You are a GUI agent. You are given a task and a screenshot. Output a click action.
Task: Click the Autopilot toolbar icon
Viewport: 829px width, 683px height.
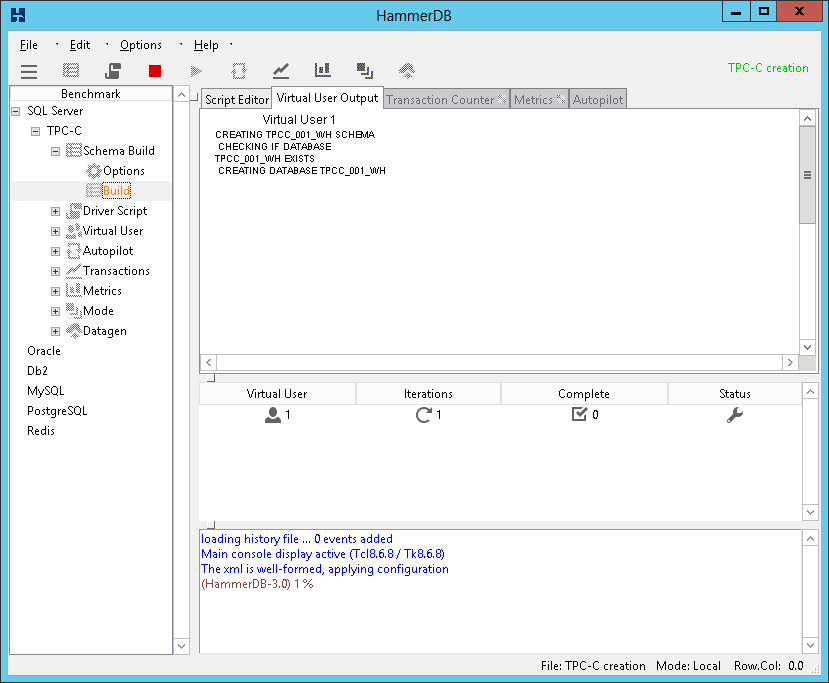coord(238,71)
